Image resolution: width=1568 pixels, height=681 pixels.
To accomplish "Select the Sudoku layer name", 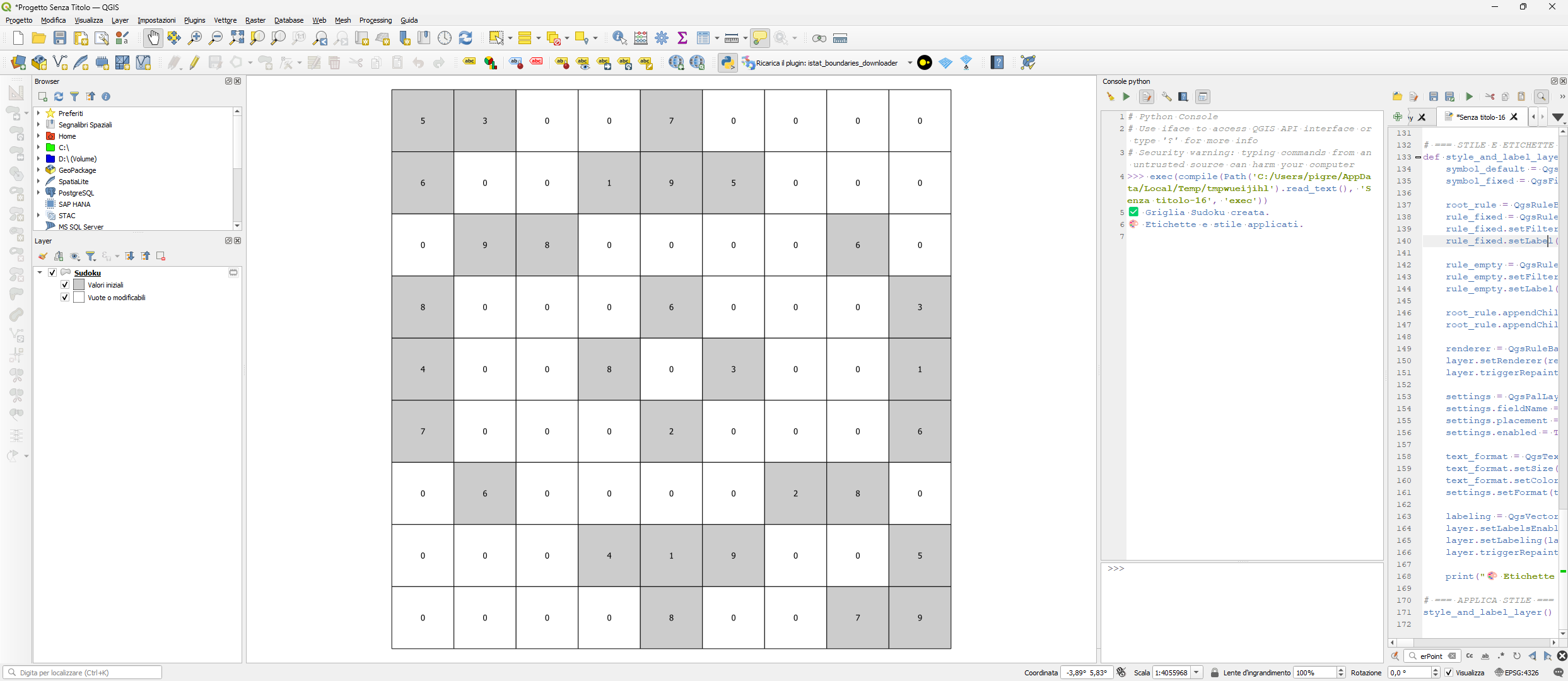I will 88,272.
